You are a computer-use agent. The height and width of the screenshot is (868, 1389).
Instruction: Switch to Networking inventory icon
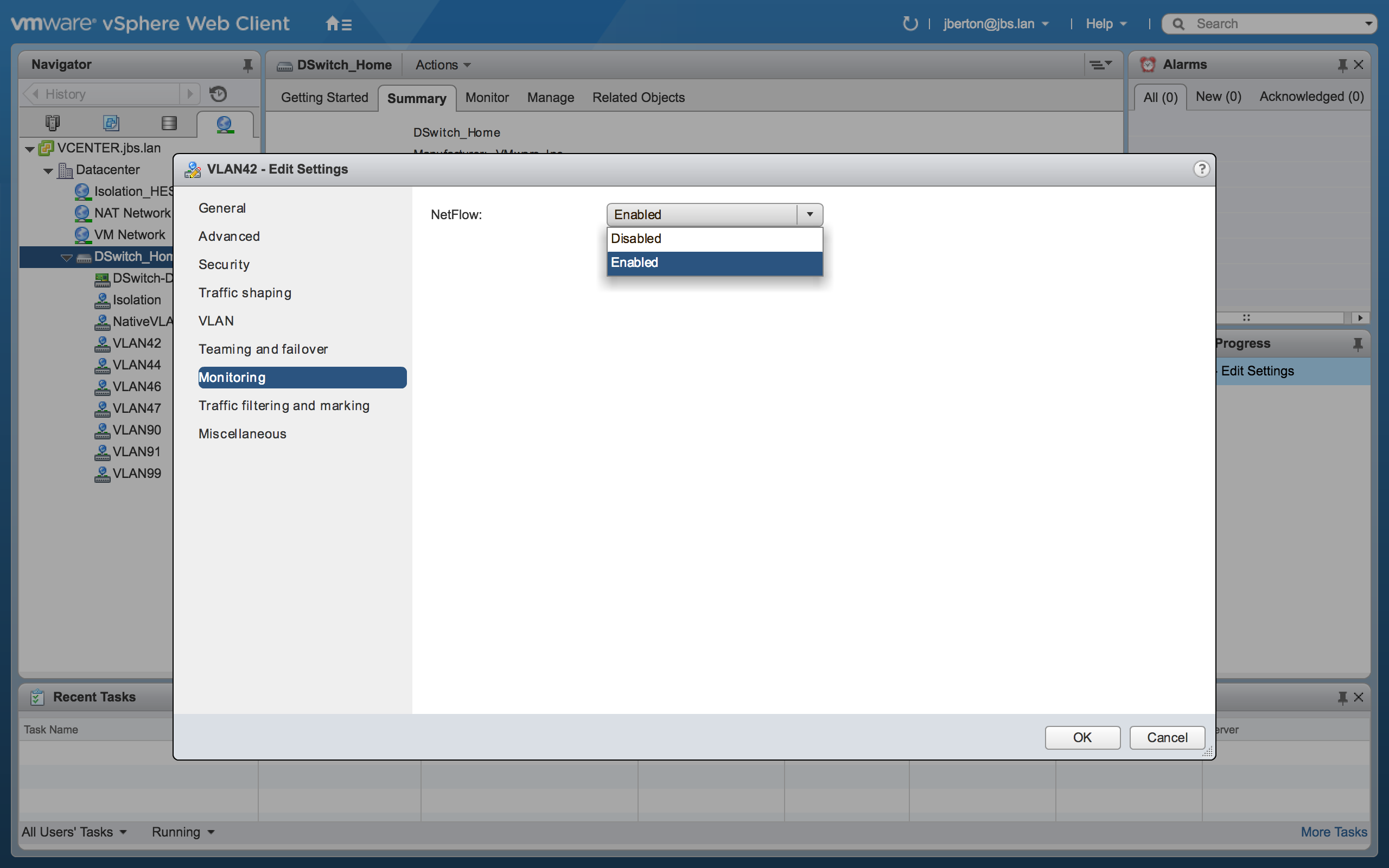click(x=225, y=124)
